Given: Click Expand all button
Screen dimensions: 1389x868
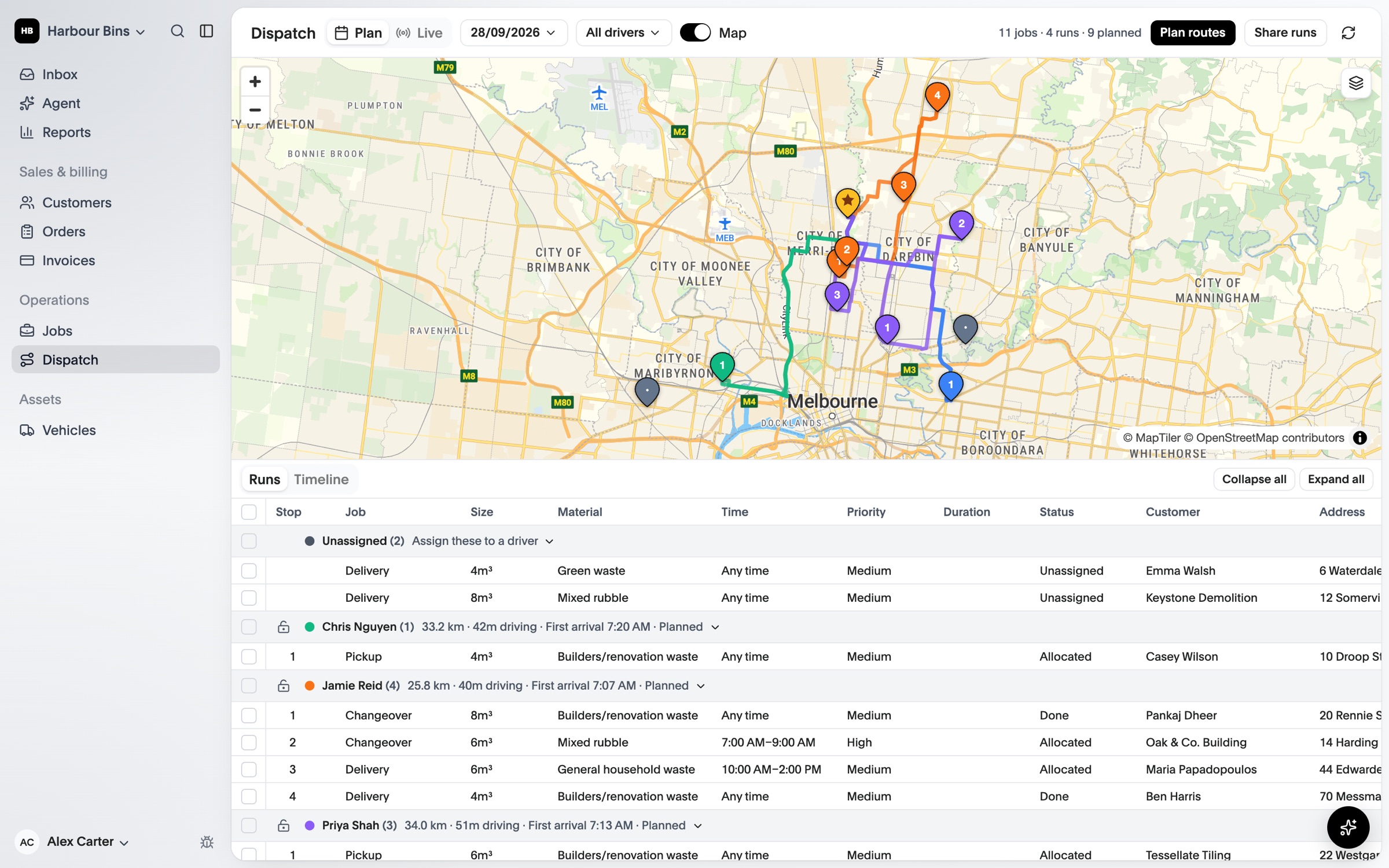Looking at the screenshot, I should (x=1336, y=480).
